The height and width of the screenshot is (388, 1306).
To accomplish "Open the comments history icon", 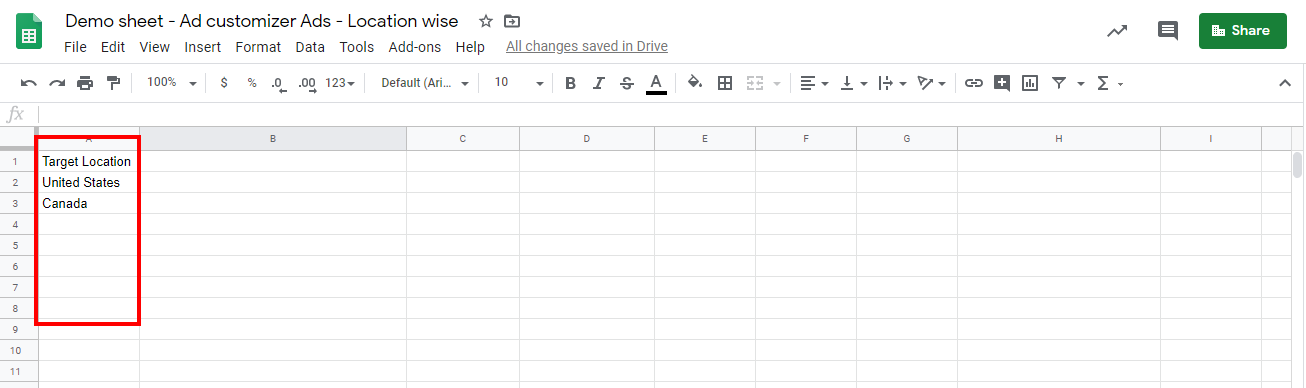I will click(1167, 30).
